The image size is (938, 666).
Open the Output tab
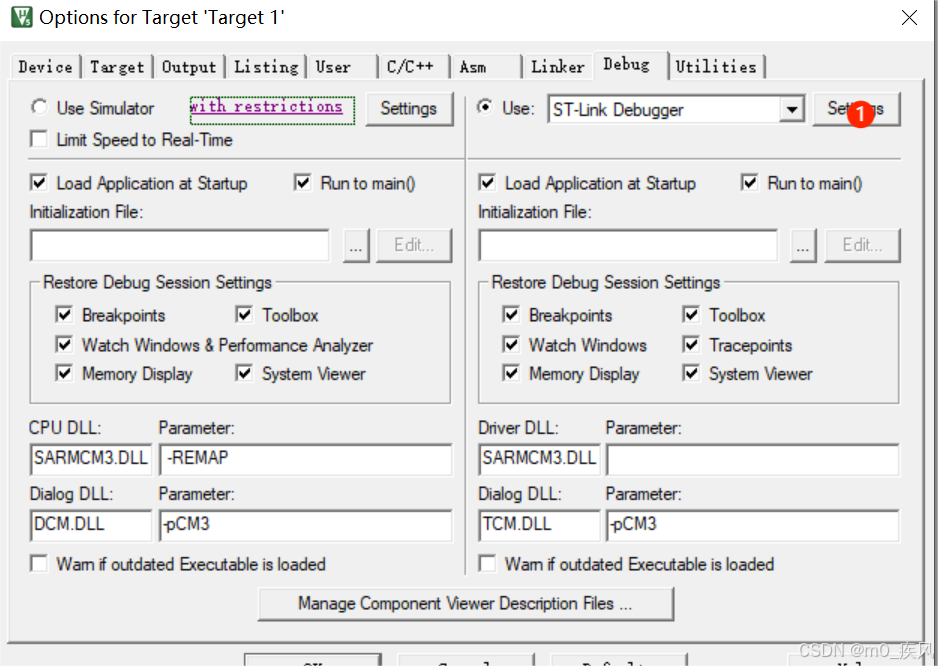pyautogui.click(x=188, y=67)
